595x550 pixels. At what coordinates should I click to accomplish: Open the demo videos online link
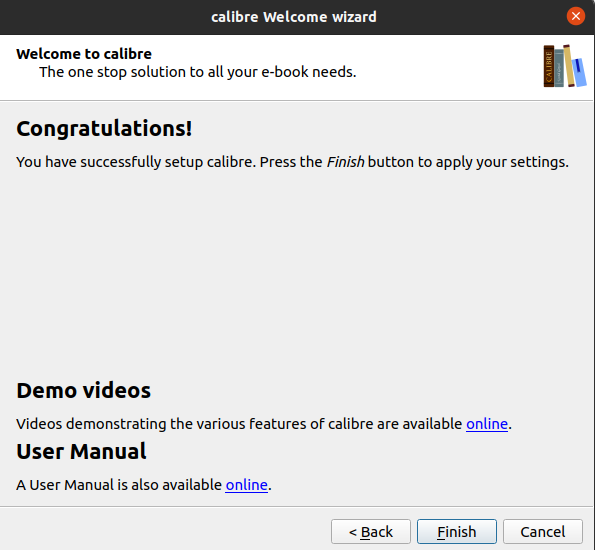click(x=487, y=424)
